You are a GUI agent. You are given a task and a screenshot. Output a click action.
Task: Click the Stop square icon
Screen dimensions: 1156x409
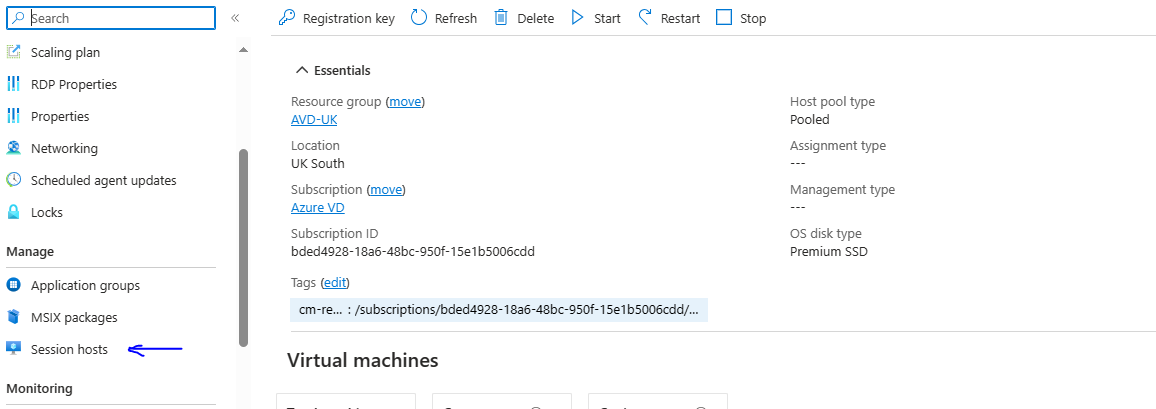click(724, 18)
